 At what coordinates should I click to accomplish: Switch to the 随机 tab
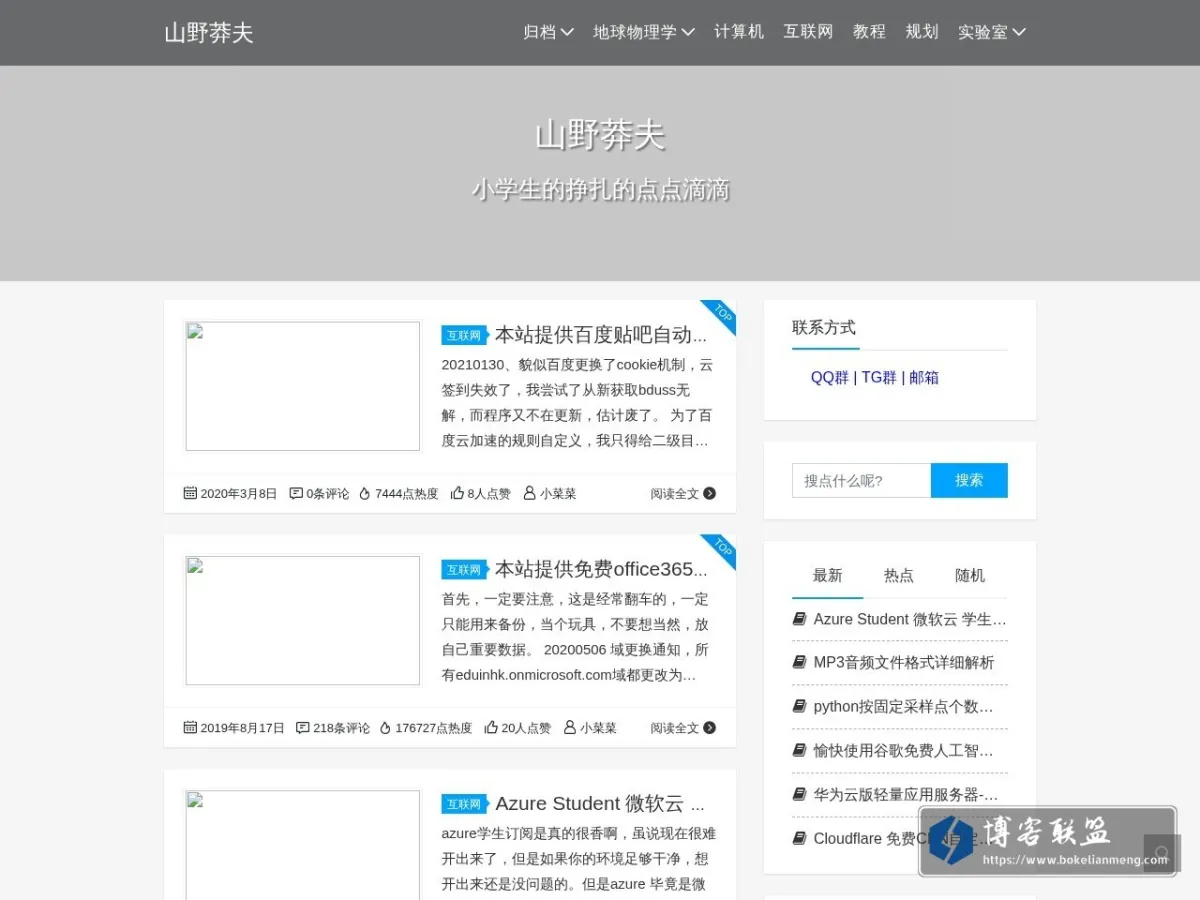[970, 575]
